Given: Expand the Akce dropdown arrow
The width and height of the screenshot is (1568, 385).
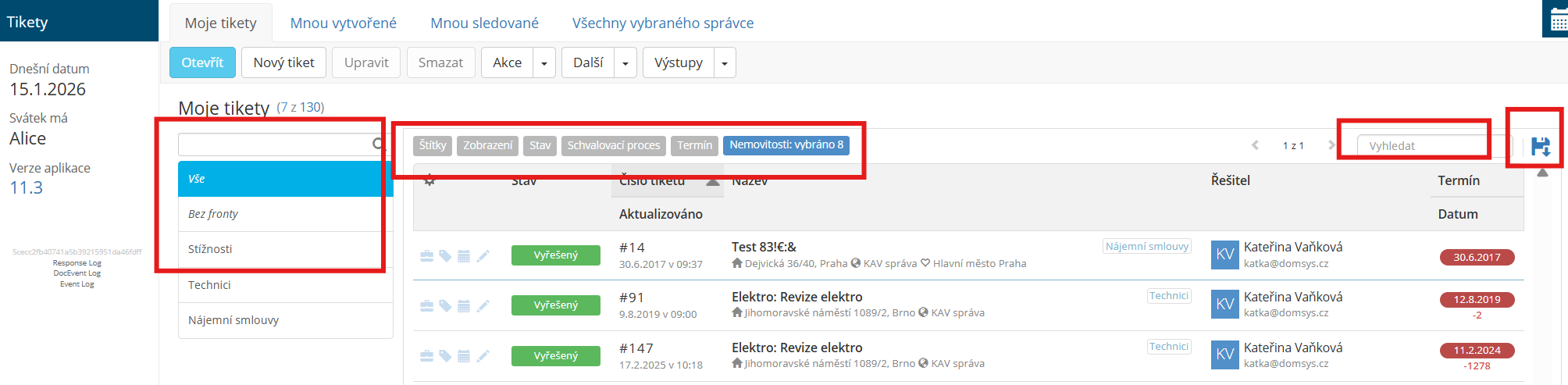Looking at the screenshot, I should tap(544, 62).
